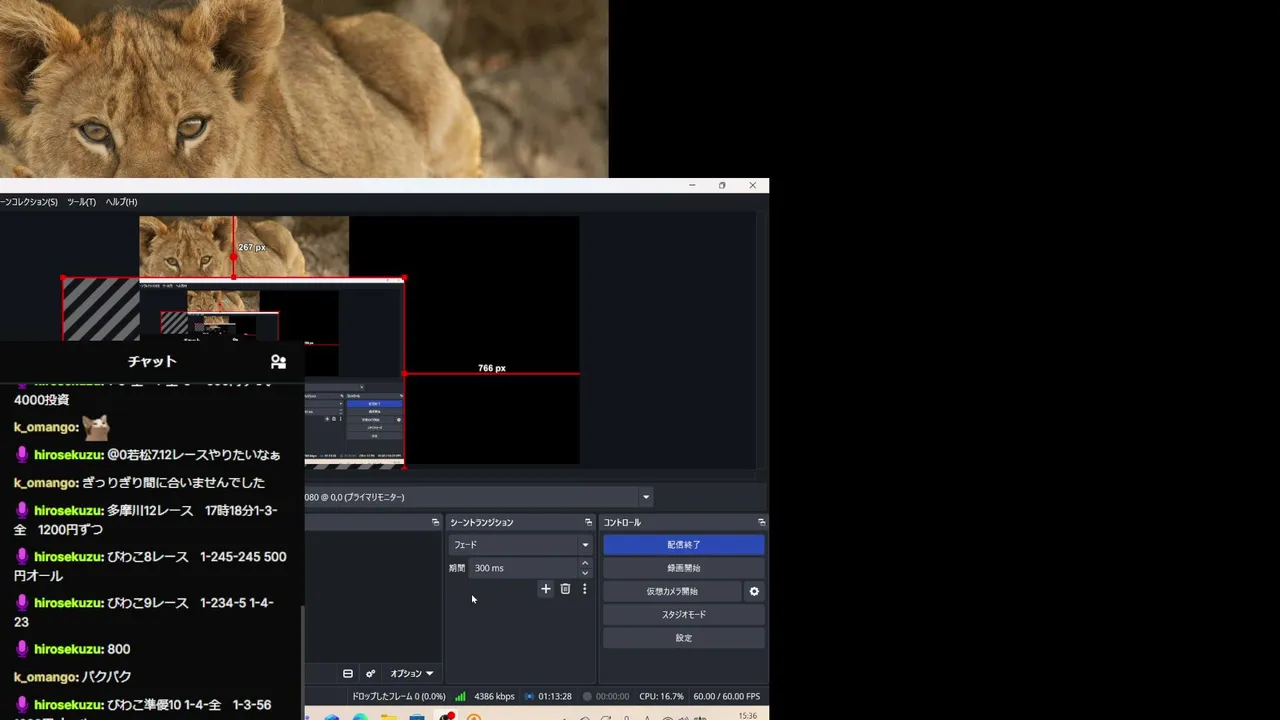1280x720 pixels.
Task: Open the ヘルプ(H) menu
Action: tap(121, 202)
